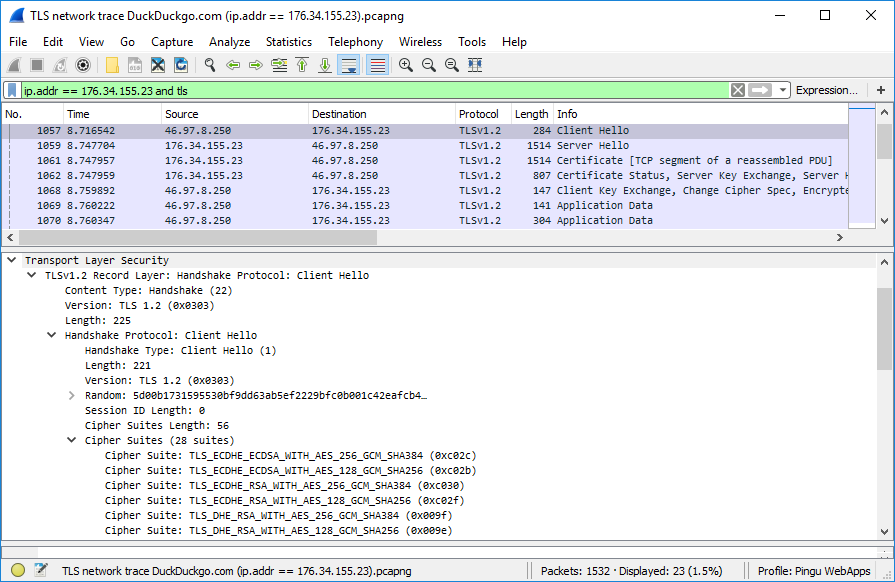
Task: Go back with the left green arrow
Action: point(233,65)
